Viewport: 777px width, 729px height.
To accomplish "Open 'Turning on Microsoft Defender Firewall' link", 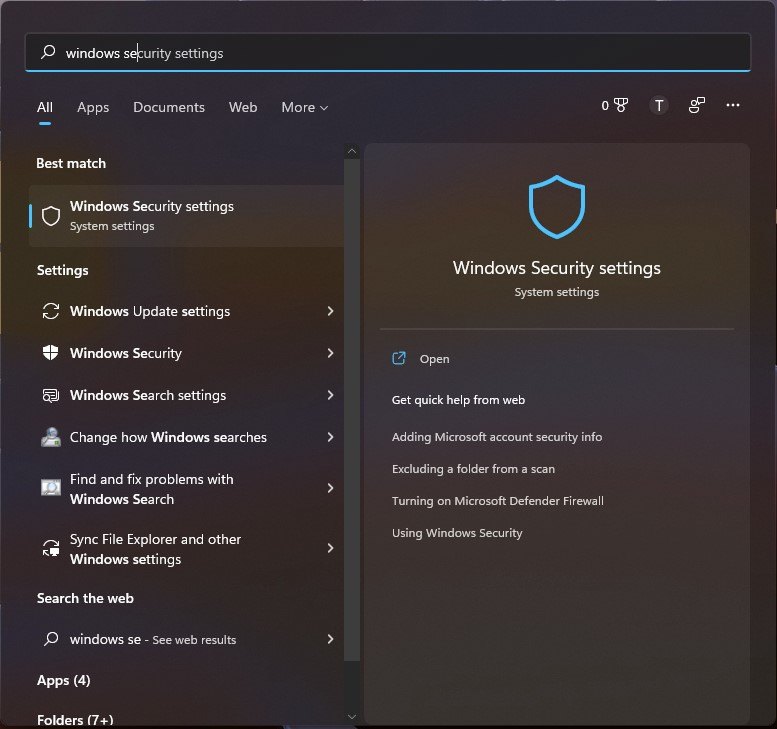I will pos(498,501).
